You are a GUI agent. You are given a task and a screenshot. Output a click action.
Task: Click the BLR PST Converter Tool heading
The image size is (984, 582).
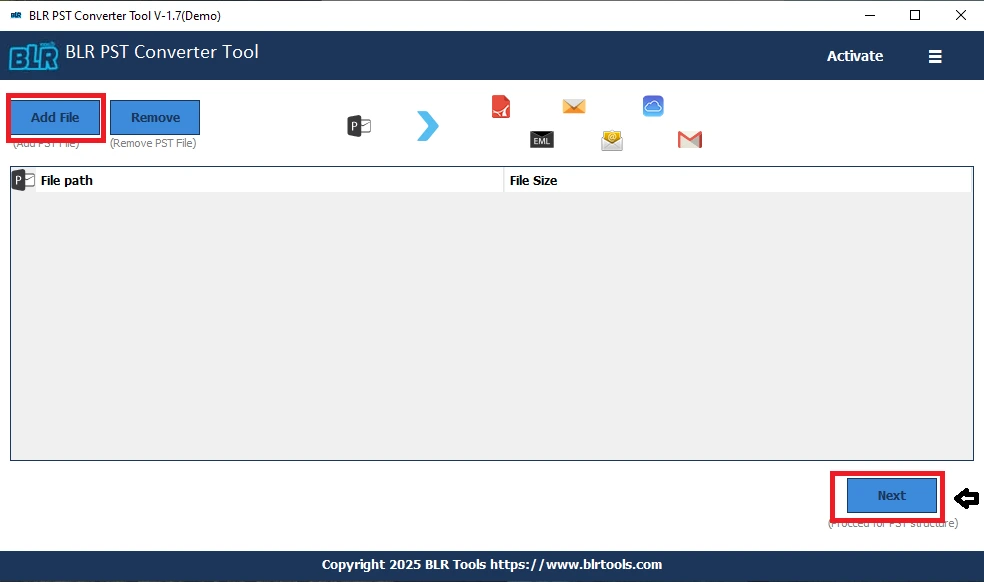(162, 51)
